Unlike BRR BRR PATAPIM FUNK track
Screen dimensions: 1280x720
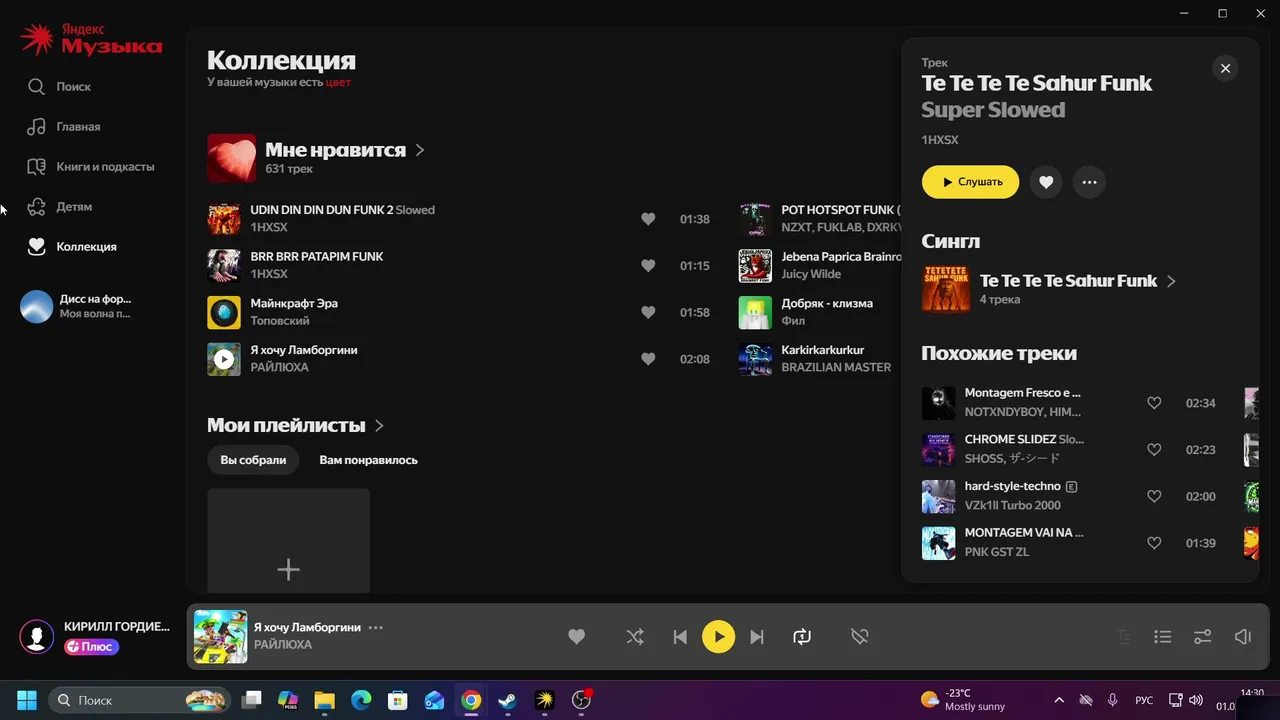click(x=648, y=266)
